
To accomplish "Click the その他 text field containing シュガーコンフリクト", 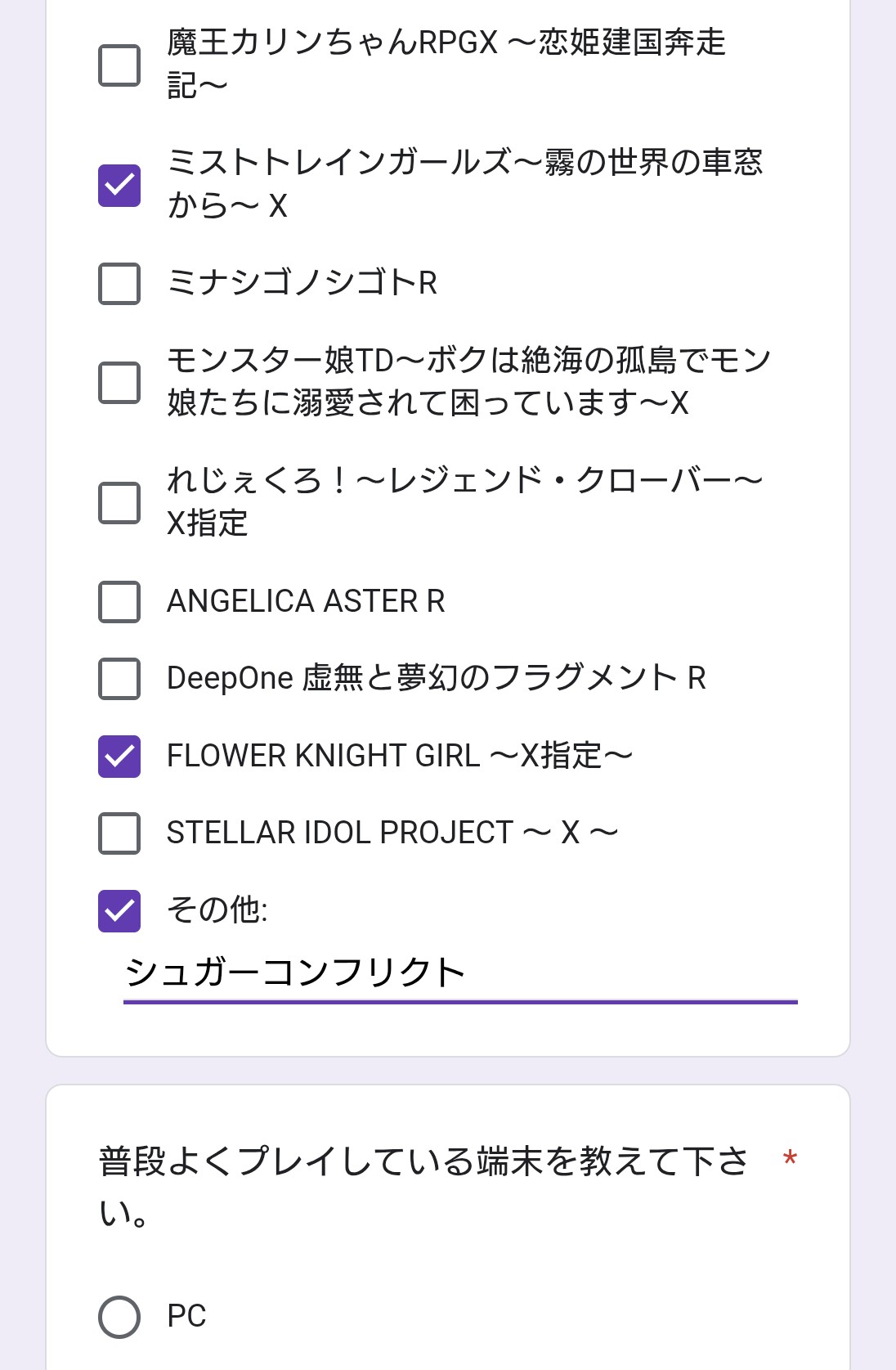I will tap(459, 973).
